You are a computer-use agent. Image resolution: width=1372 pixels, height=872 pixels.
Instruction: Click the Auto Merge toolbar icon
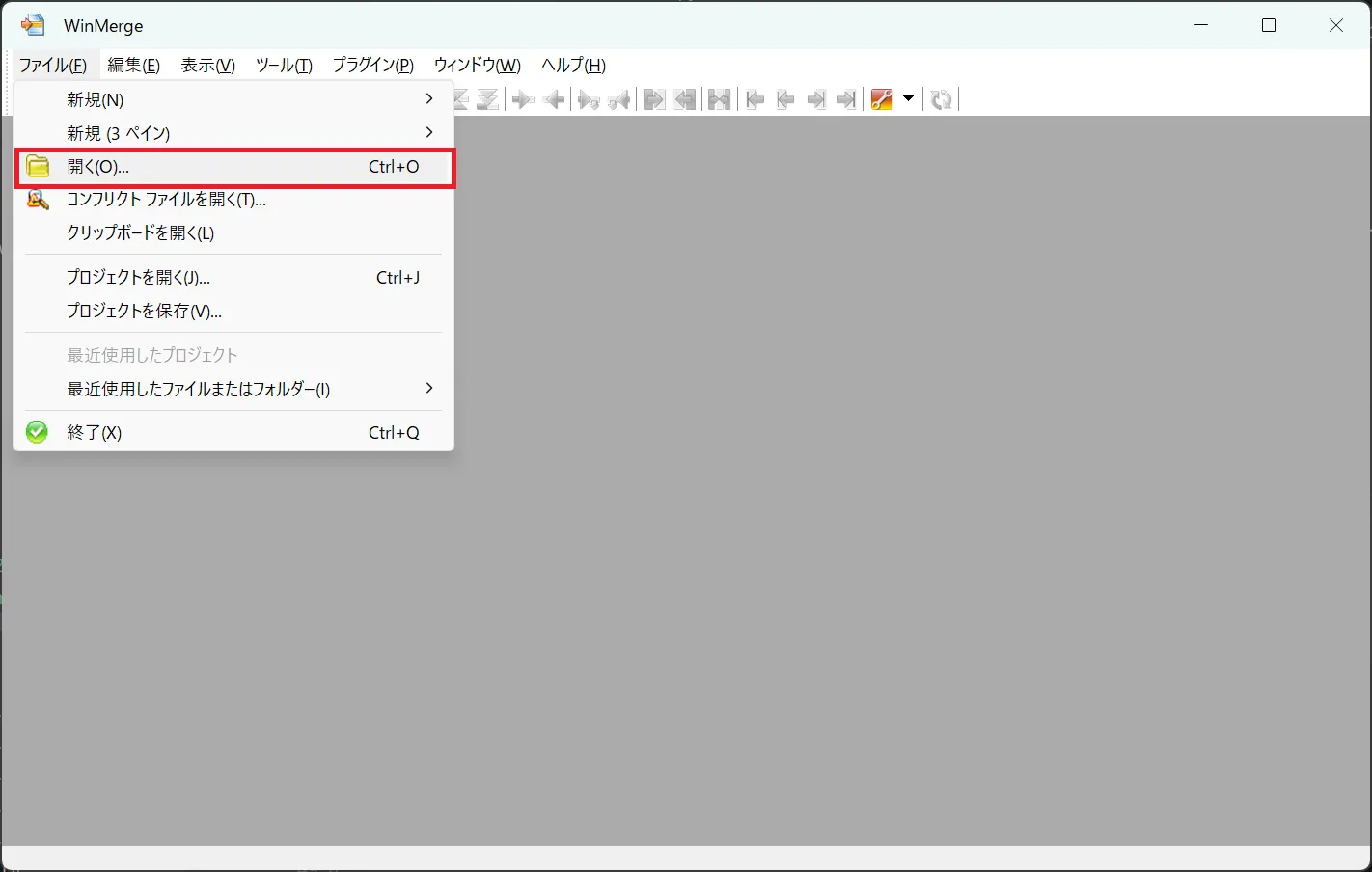720,99
